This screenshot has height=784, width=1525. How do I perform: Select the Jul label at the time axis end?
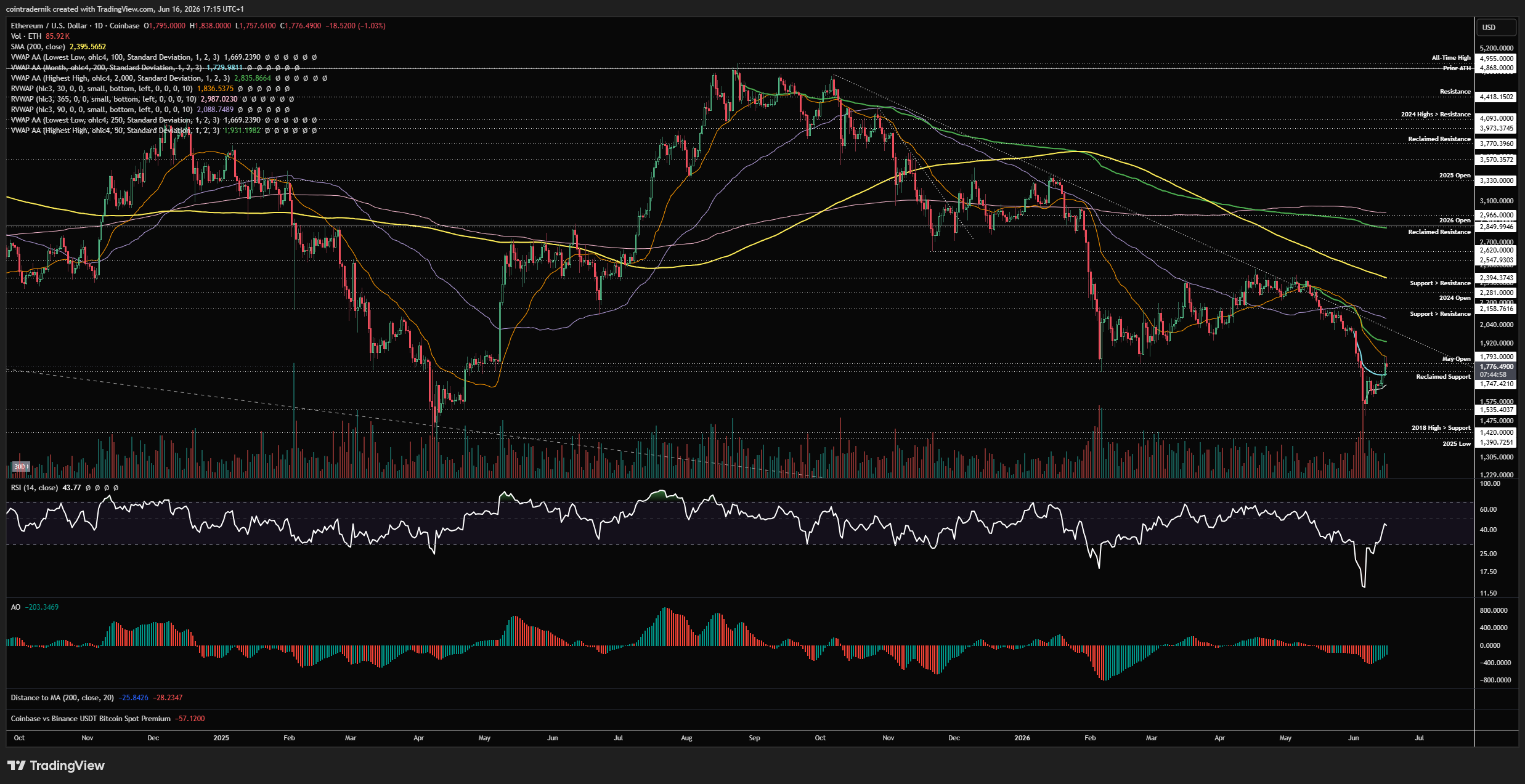pyautogui.click(x=1420, y=738)
